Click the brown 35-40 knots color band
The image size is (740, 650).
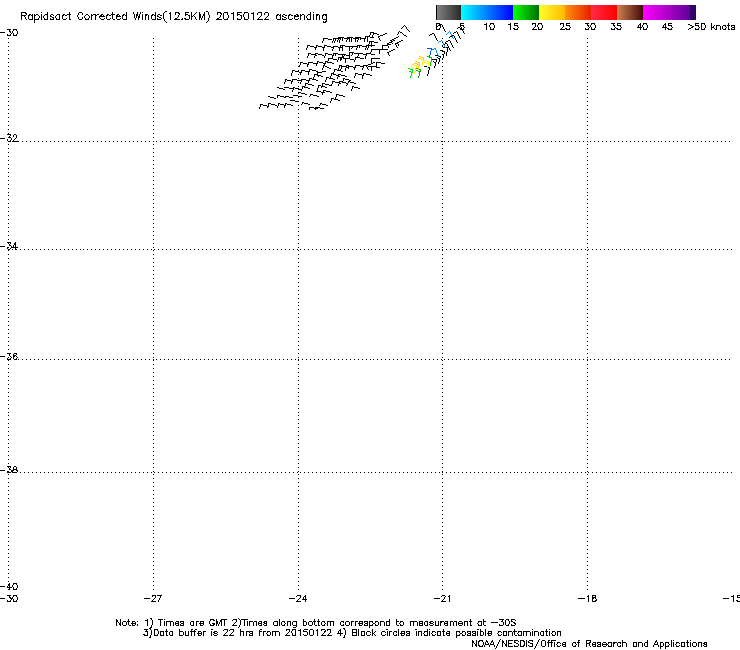tap(630, 12)
